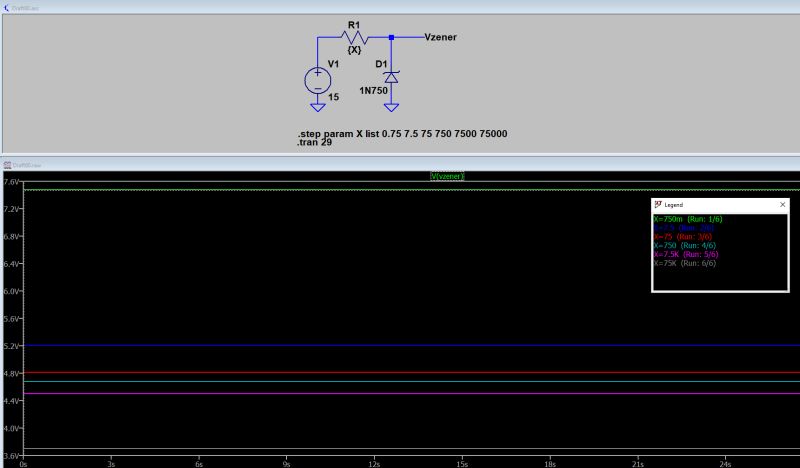Click the Legend window title icon

[x=658, y=205]
